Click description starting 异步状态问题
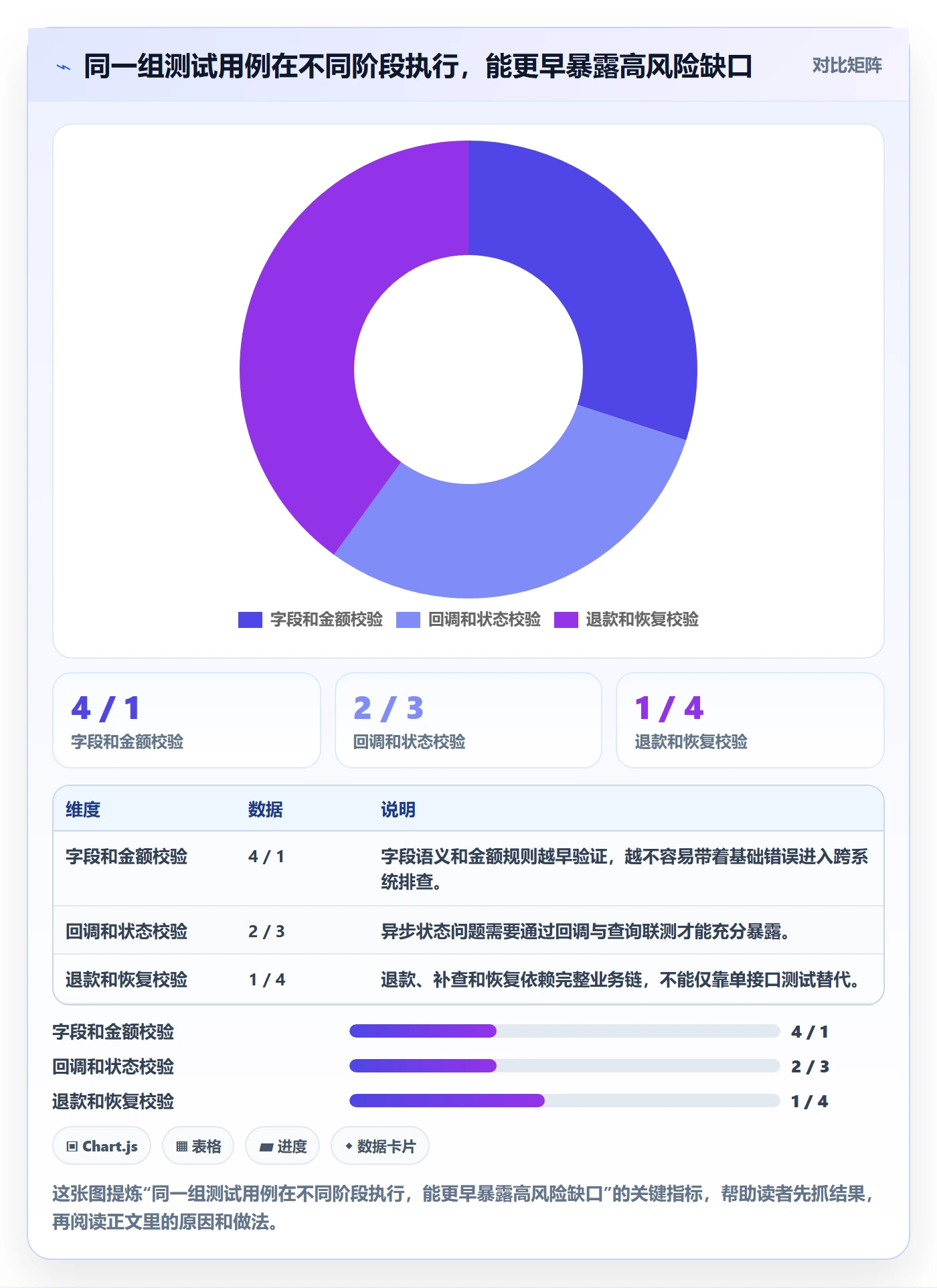This screenshot has width=937, height=1288. 586,931
